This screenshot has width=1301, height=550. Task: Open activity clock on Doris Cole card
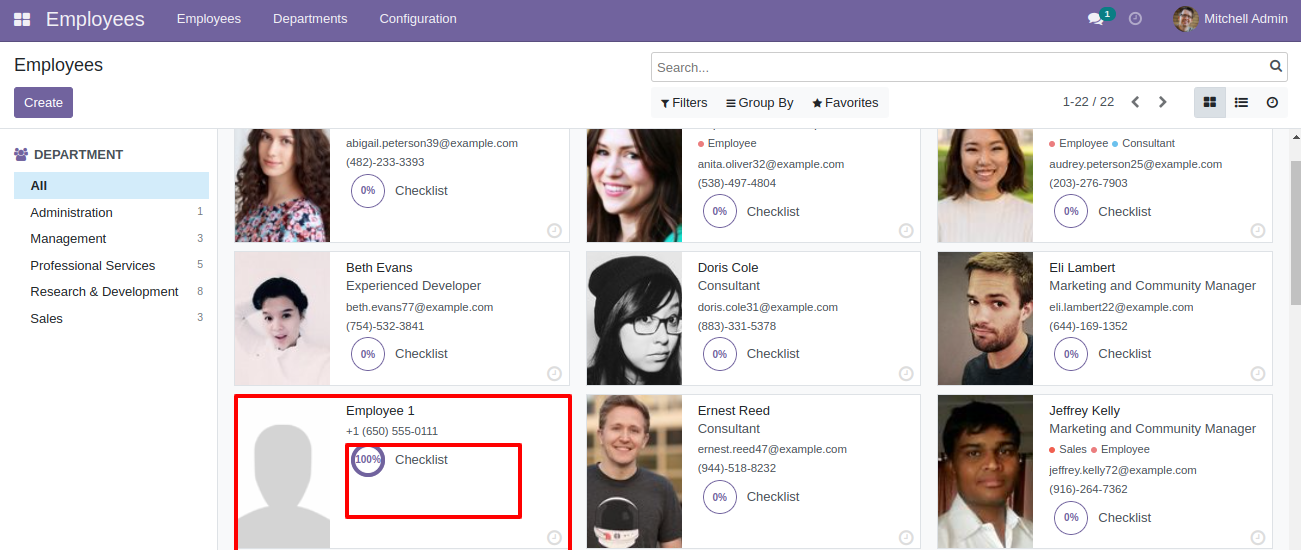906,373
